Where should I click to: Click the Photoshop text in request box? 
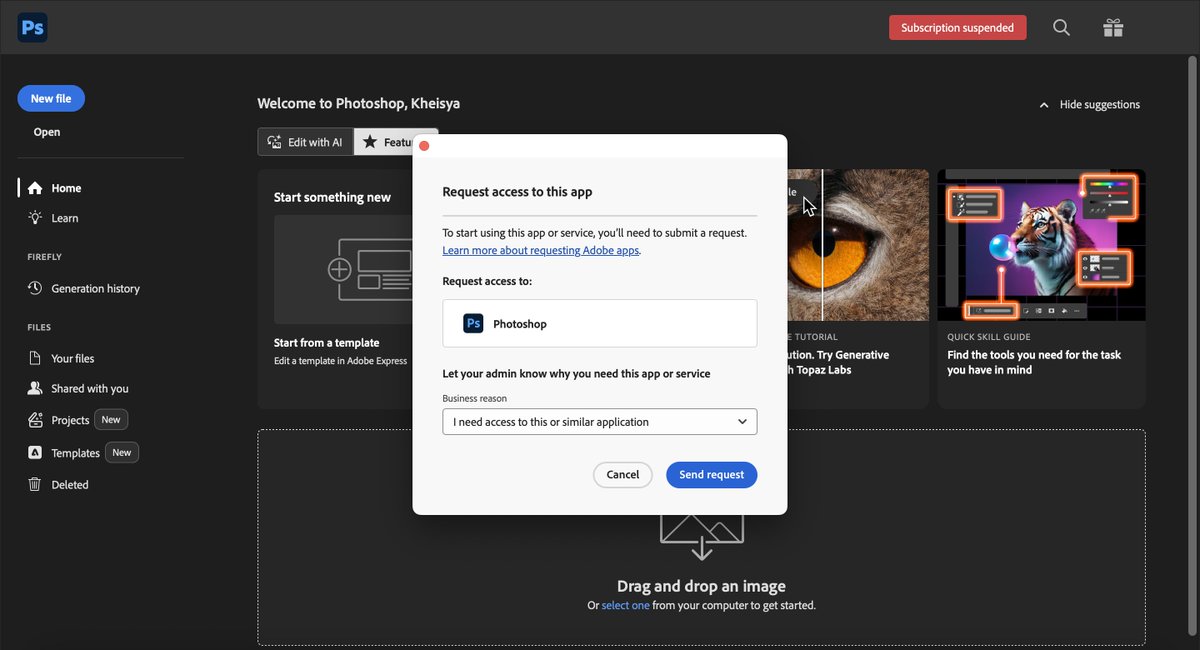point(520,324)
